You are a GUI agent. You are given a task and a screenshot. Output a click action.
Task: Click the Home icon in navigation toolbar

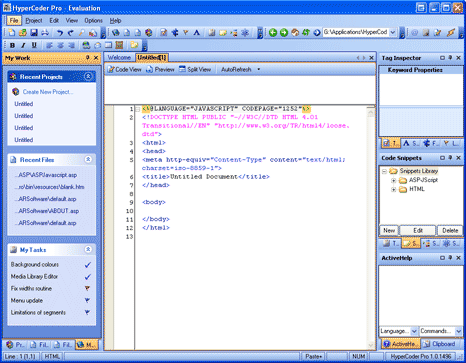(295, 33)
